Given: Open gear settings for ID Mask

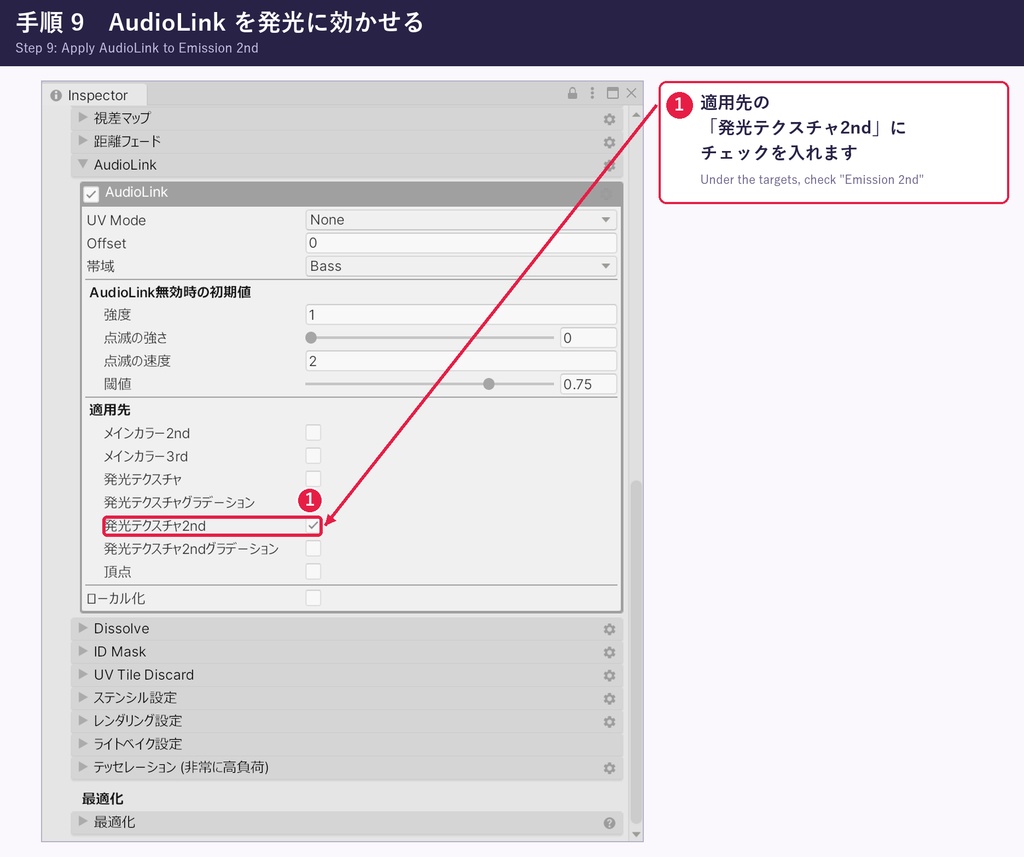Looking at the screenshot, I should pos(609,653).
